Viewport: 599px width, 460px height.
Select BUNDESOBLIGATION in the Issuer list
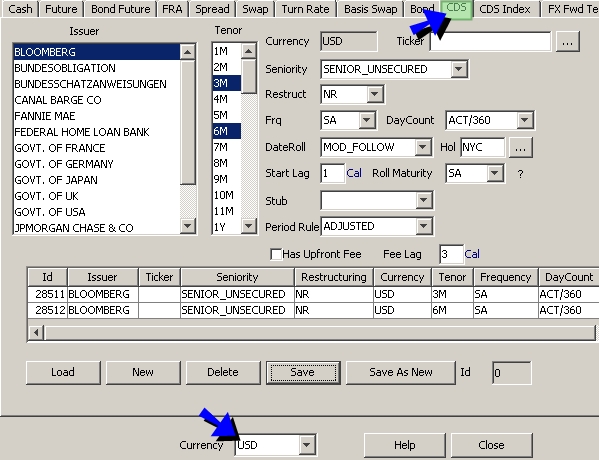click(96, 68)
